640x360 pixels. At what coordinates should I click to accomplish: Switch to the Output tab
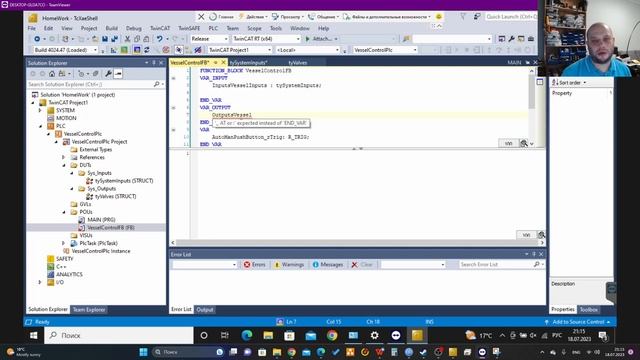click(x=205, y=310)
